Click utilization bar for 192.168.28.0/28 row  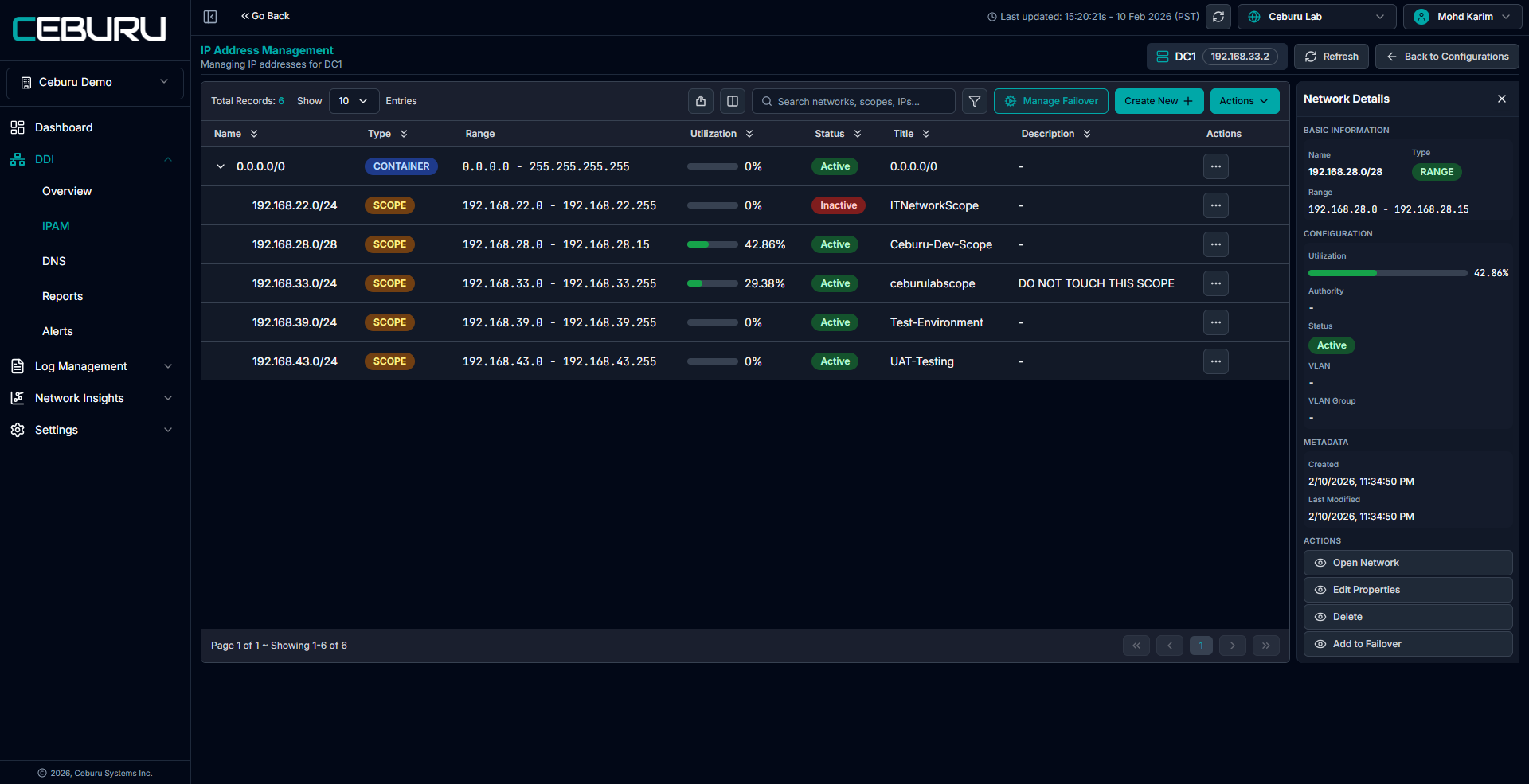(713, 244)
